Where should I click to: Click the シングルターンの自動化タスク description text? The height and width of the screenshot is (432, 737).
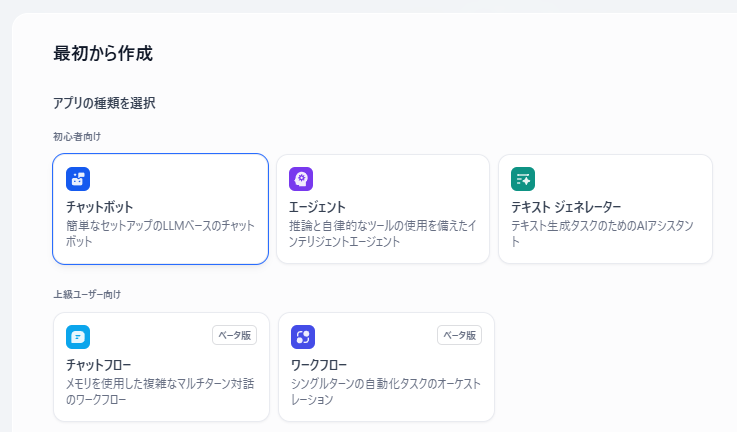[x=386, y=392]
